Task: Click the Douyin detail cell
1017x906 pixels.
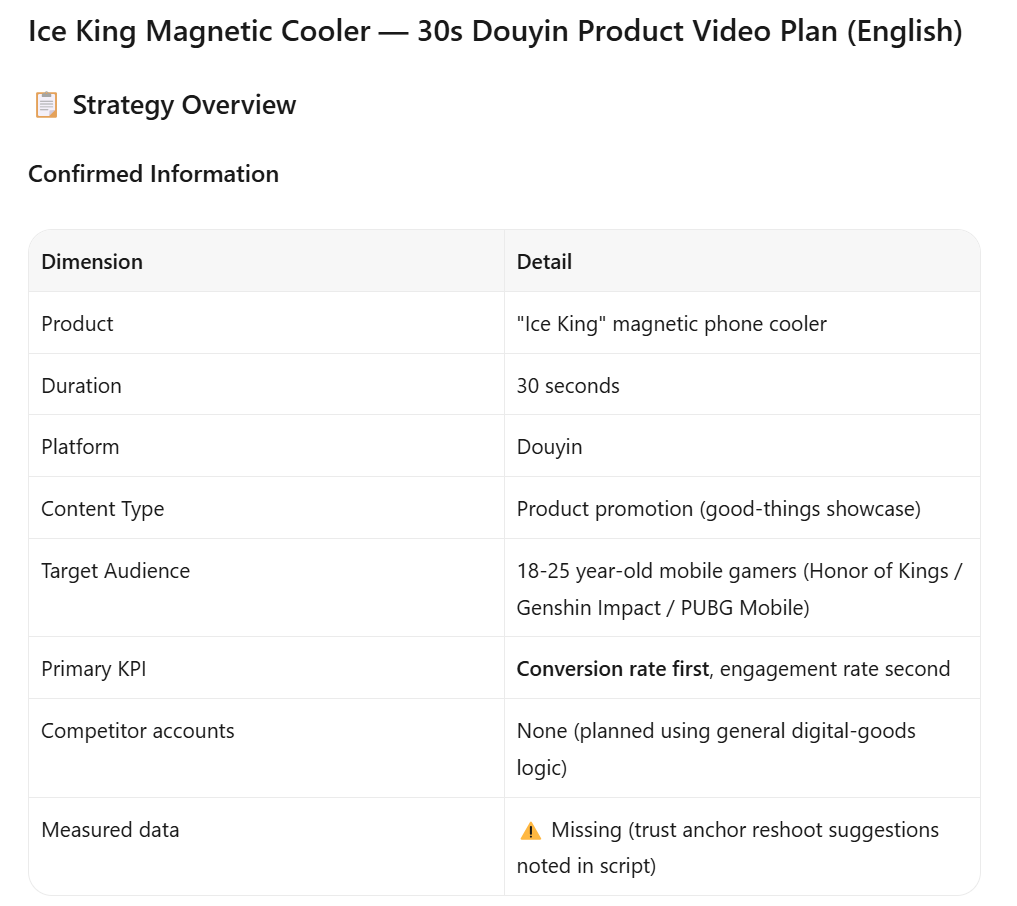Action: 549,447
